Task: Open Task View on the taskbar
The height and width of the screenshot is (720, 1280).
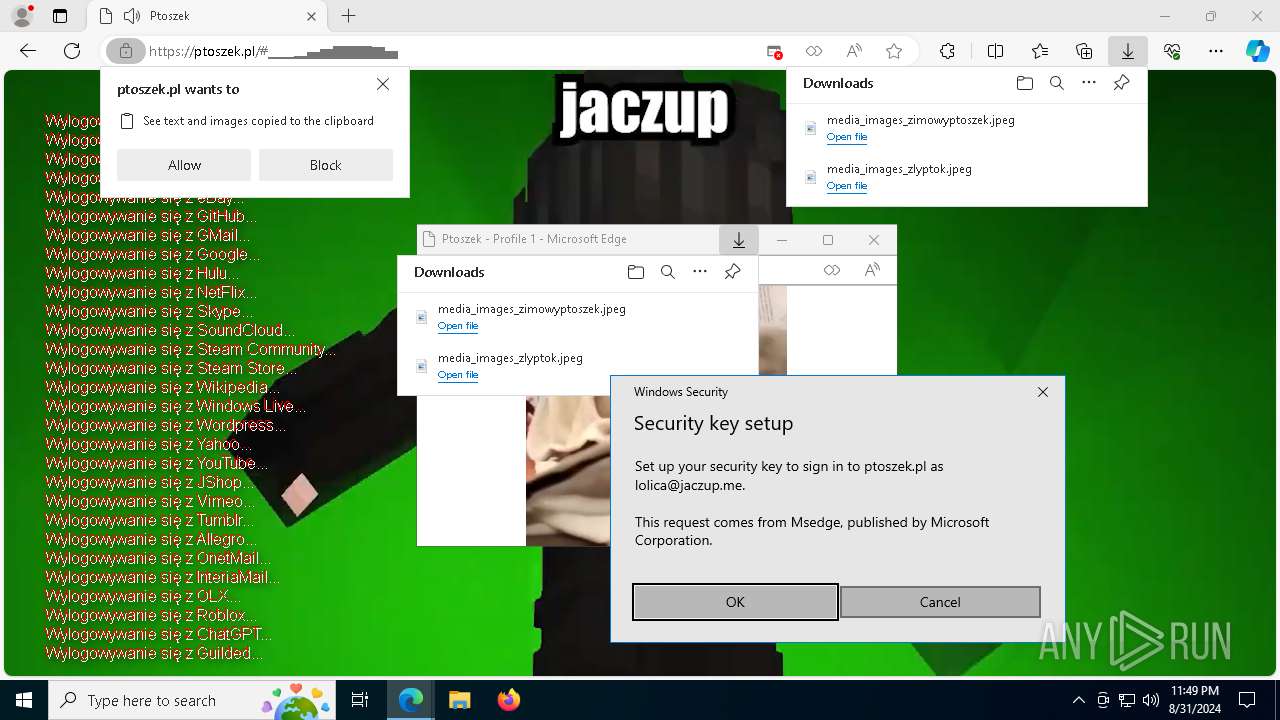Action: 361,700
